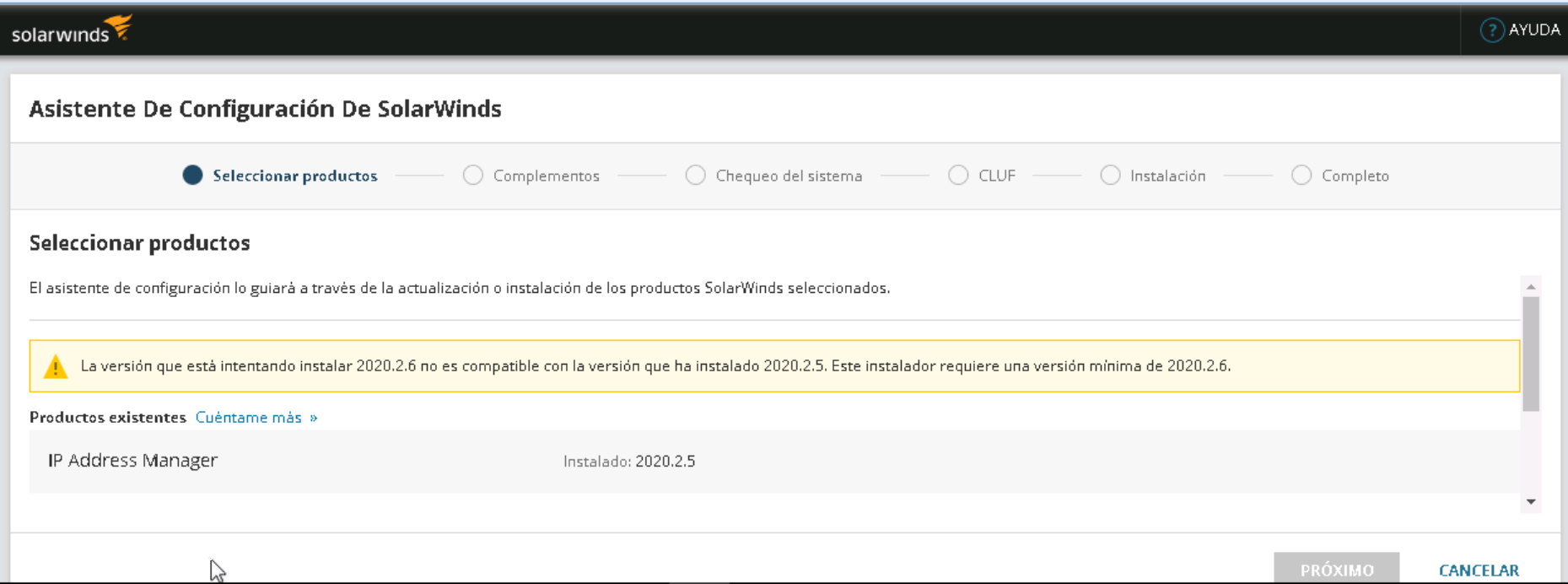Image resolution: width=1568 pixels, height=584 pixels.
Task: Go to the Seleccionar productos step label
Action: pyautogui.click(x=295, y=176)
